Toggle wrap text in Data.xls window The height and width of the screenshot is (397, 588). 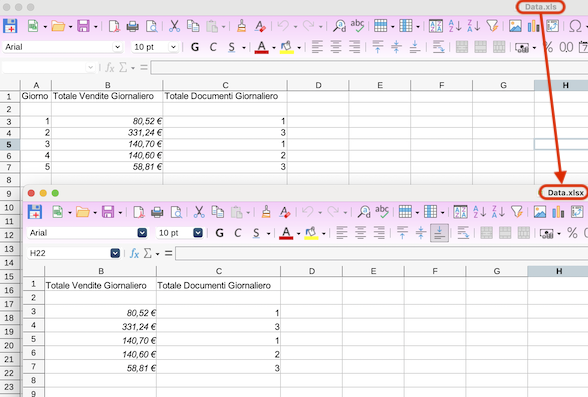(x=438, y=47)
